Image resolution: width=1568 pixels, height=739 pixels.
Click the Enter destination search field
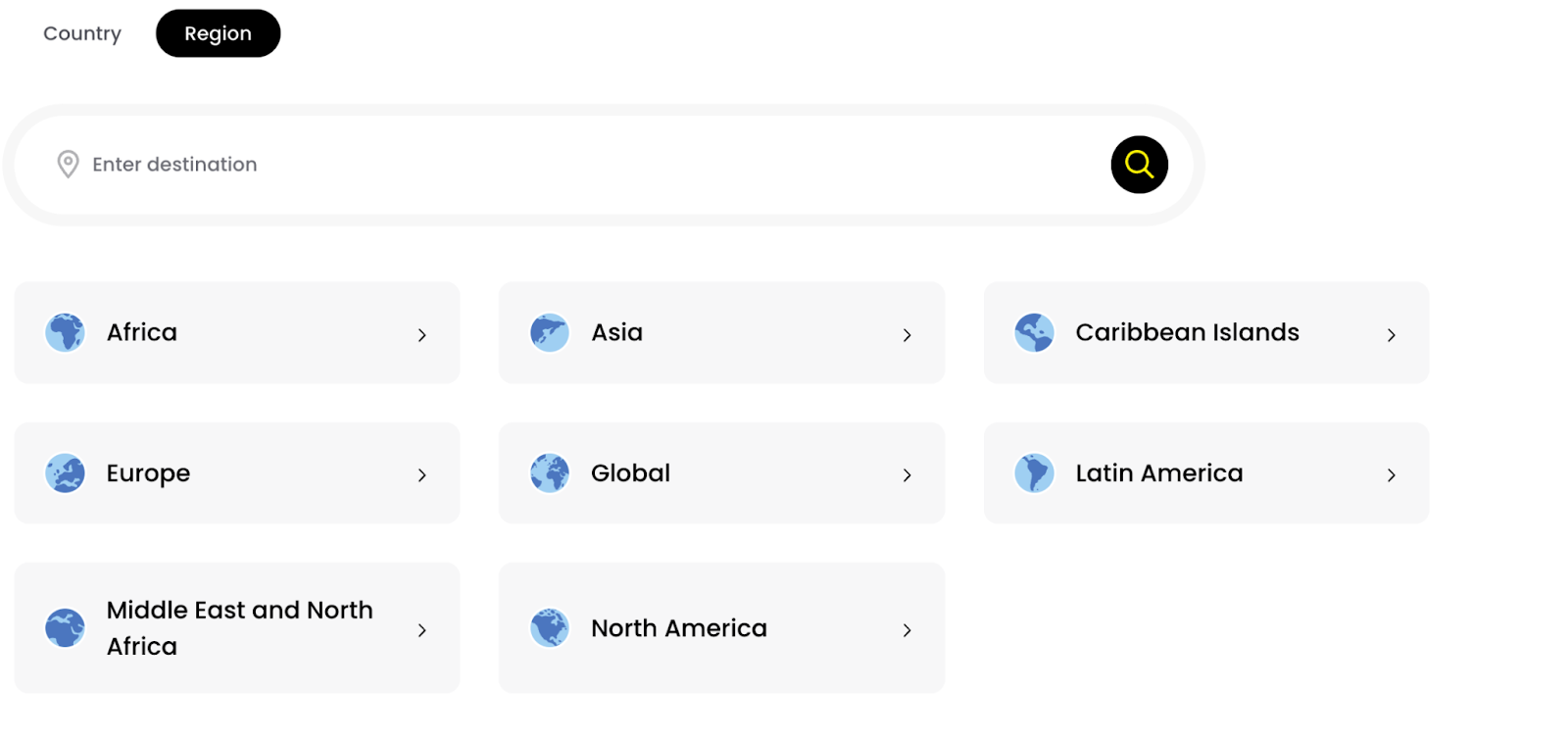click(x=588, y=165)
